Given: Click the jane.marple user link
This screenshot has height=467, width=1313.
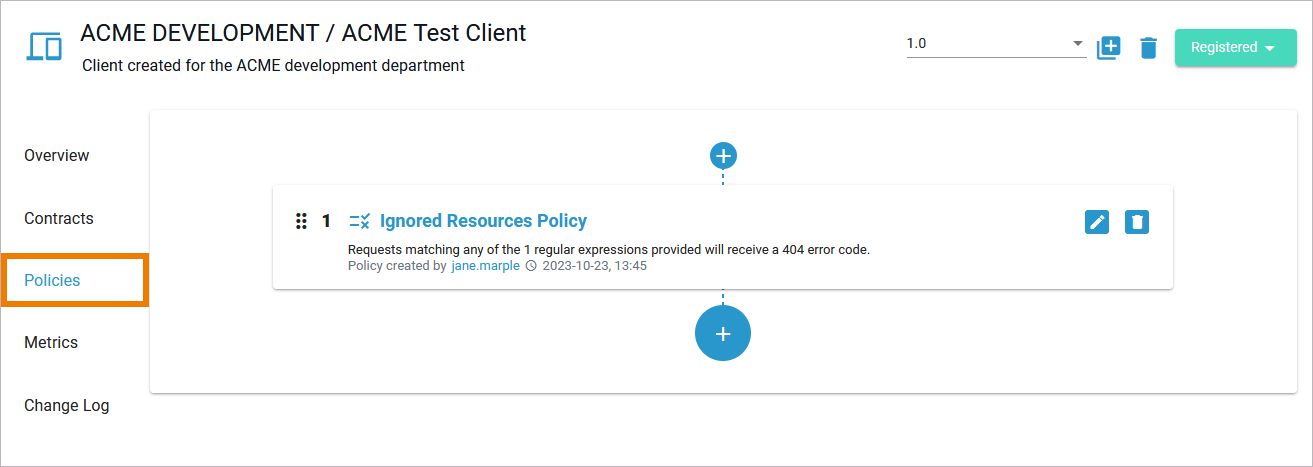Looking at the screenshot, I should tap(485, 266).
